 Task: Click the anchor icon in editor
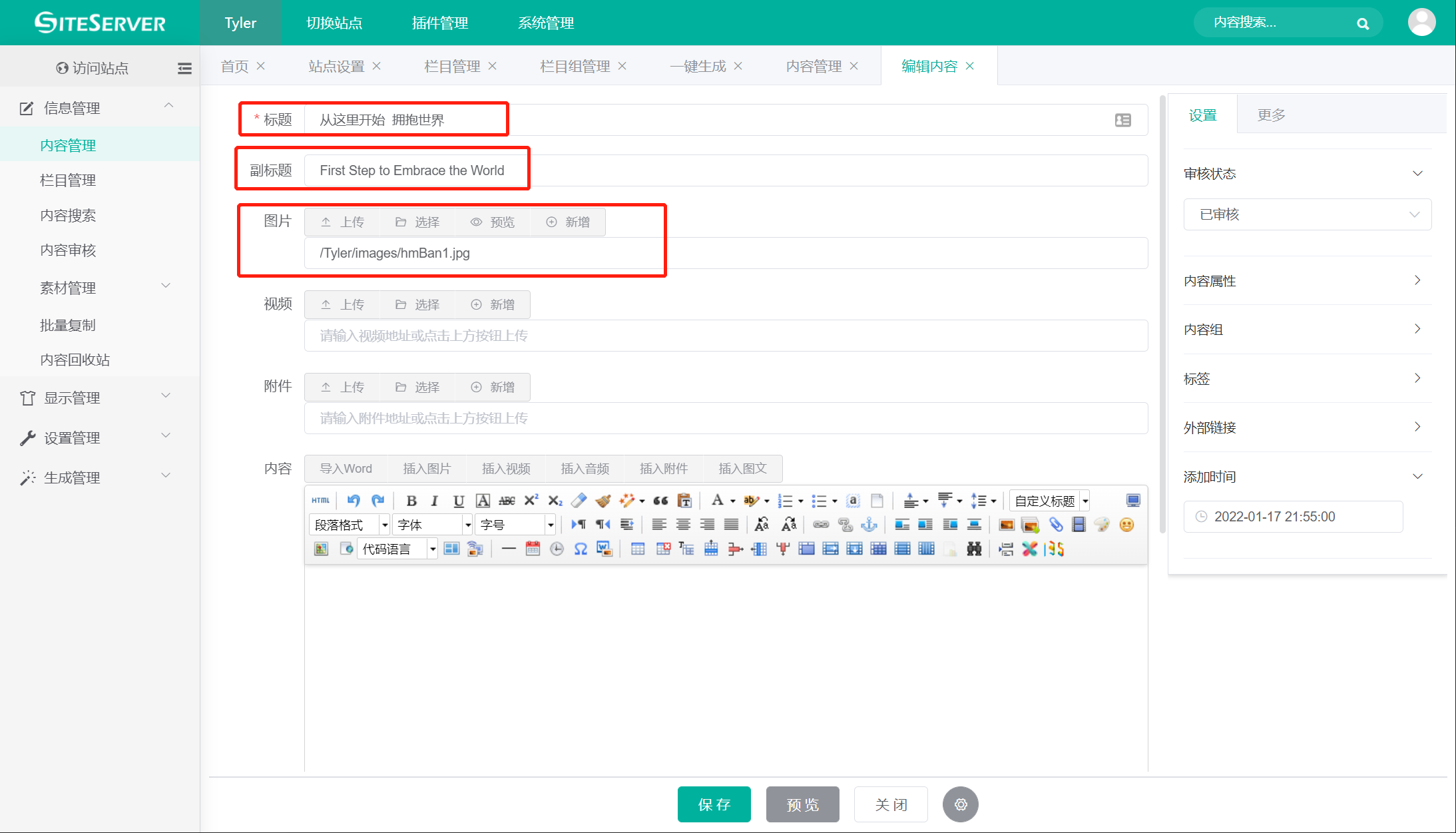click(x=869, y=525)
